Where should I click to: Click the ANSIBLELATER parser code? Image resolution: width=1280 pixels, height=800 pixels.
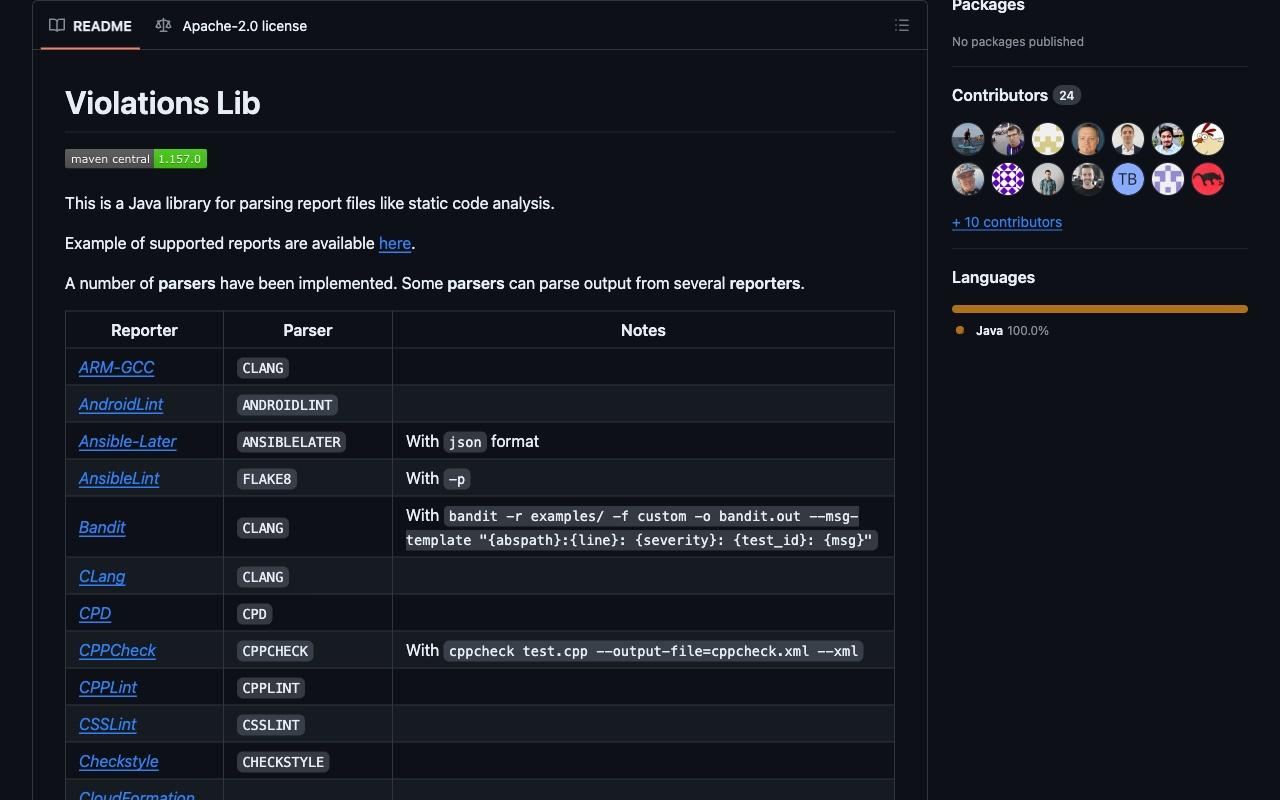(291, 442)
